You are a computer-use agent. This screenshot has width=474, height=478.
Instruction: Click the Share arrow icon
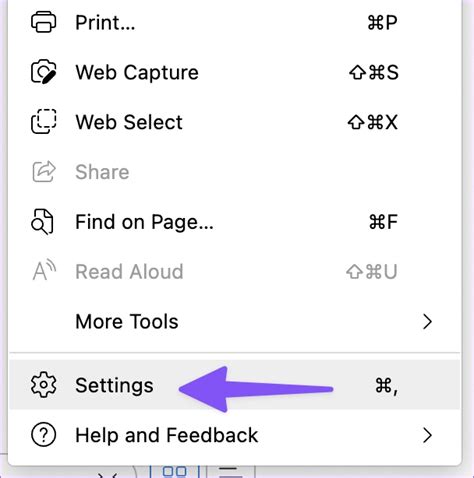coord(44,171)
